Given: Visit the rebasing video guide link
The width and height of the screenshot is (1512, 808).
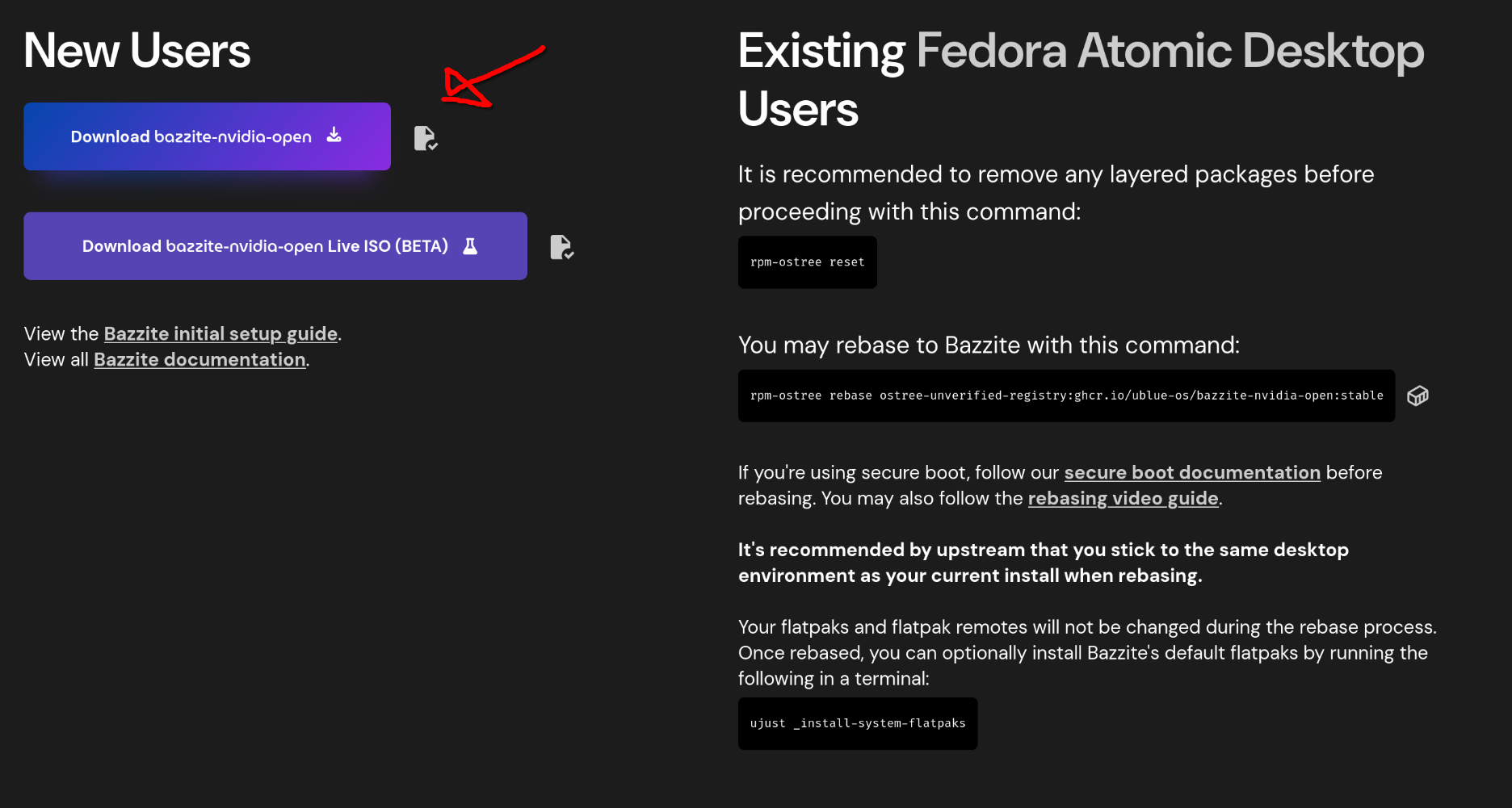Looking at the screenshot, I should (x=1123, y=498).
